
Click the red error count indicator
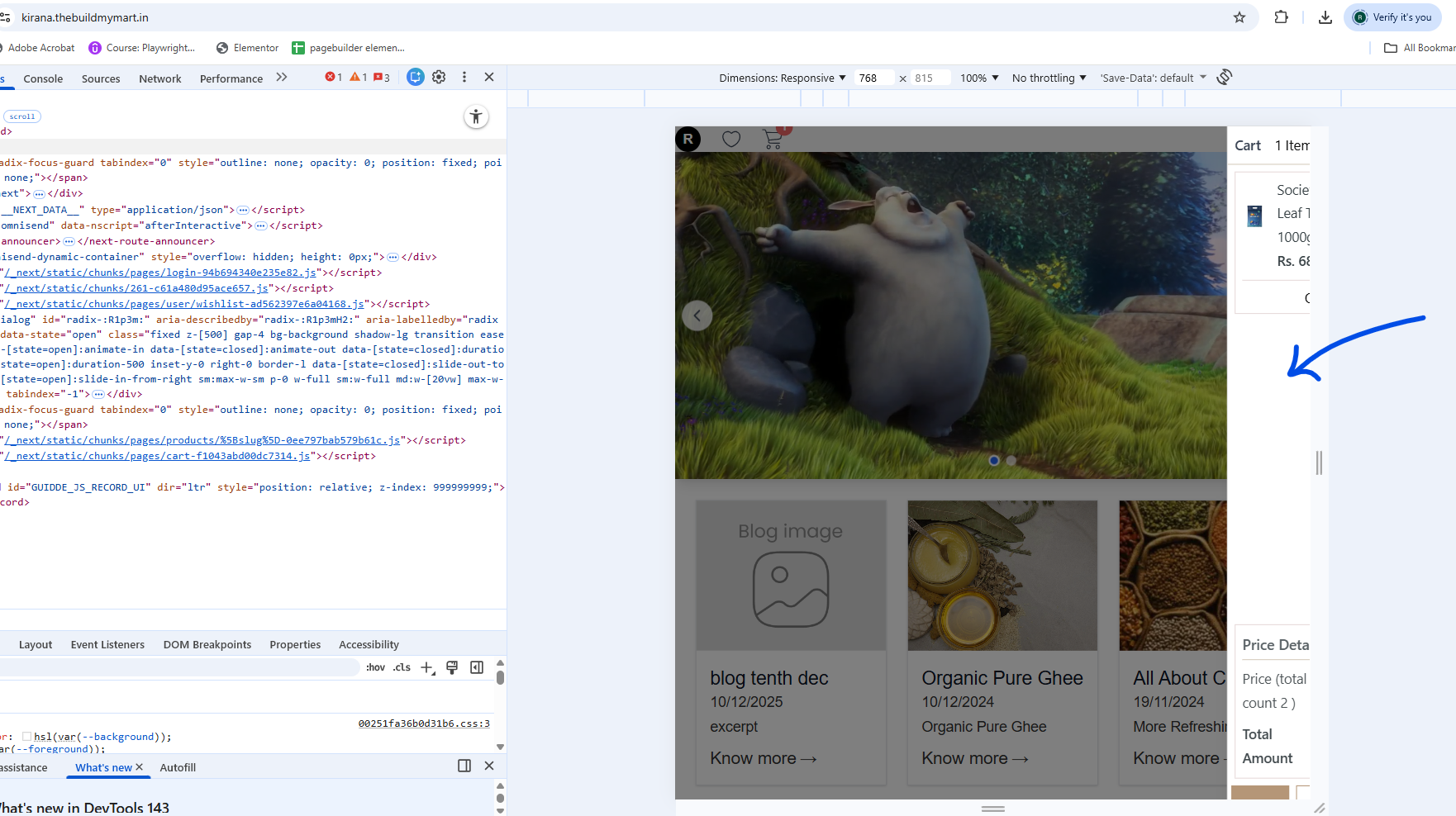coord(334,77)
